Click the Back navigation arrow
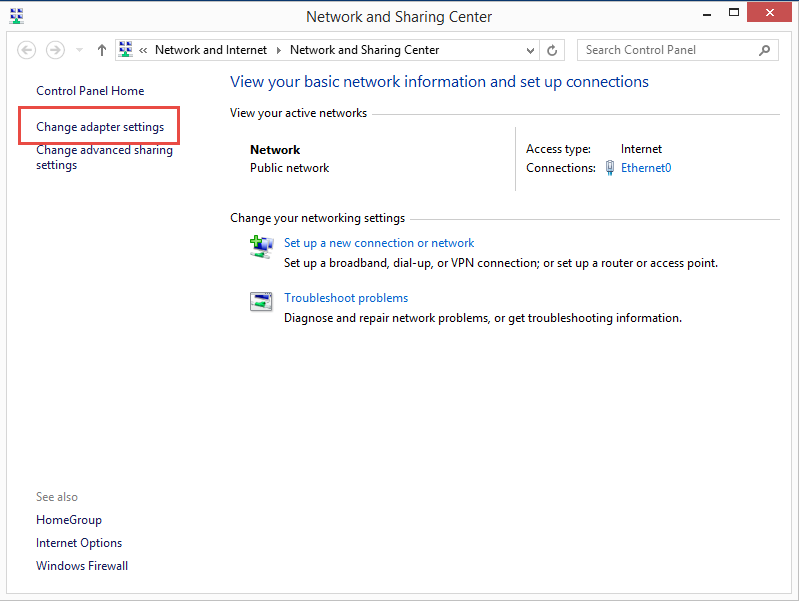Screen dimensions: 799x601 point(26,50)
